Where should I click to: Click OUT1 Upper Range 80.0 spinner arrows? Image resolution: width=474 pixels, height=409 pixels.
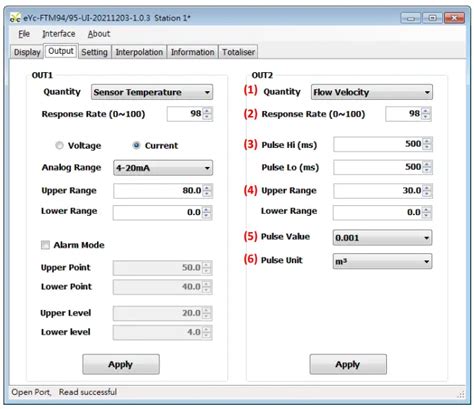207,191
